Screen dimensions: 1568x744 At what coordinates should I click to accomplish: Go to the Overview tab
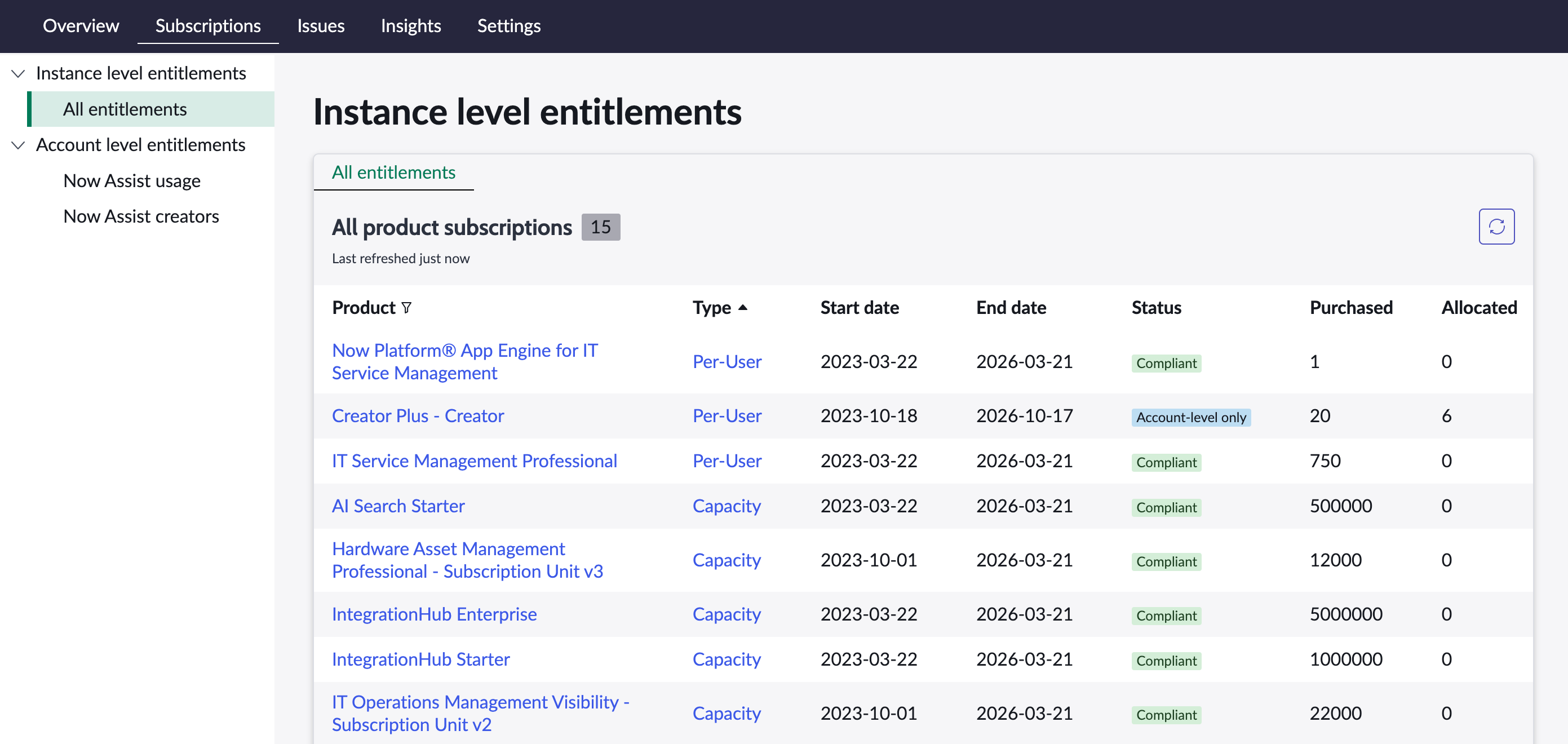point(81,25)
